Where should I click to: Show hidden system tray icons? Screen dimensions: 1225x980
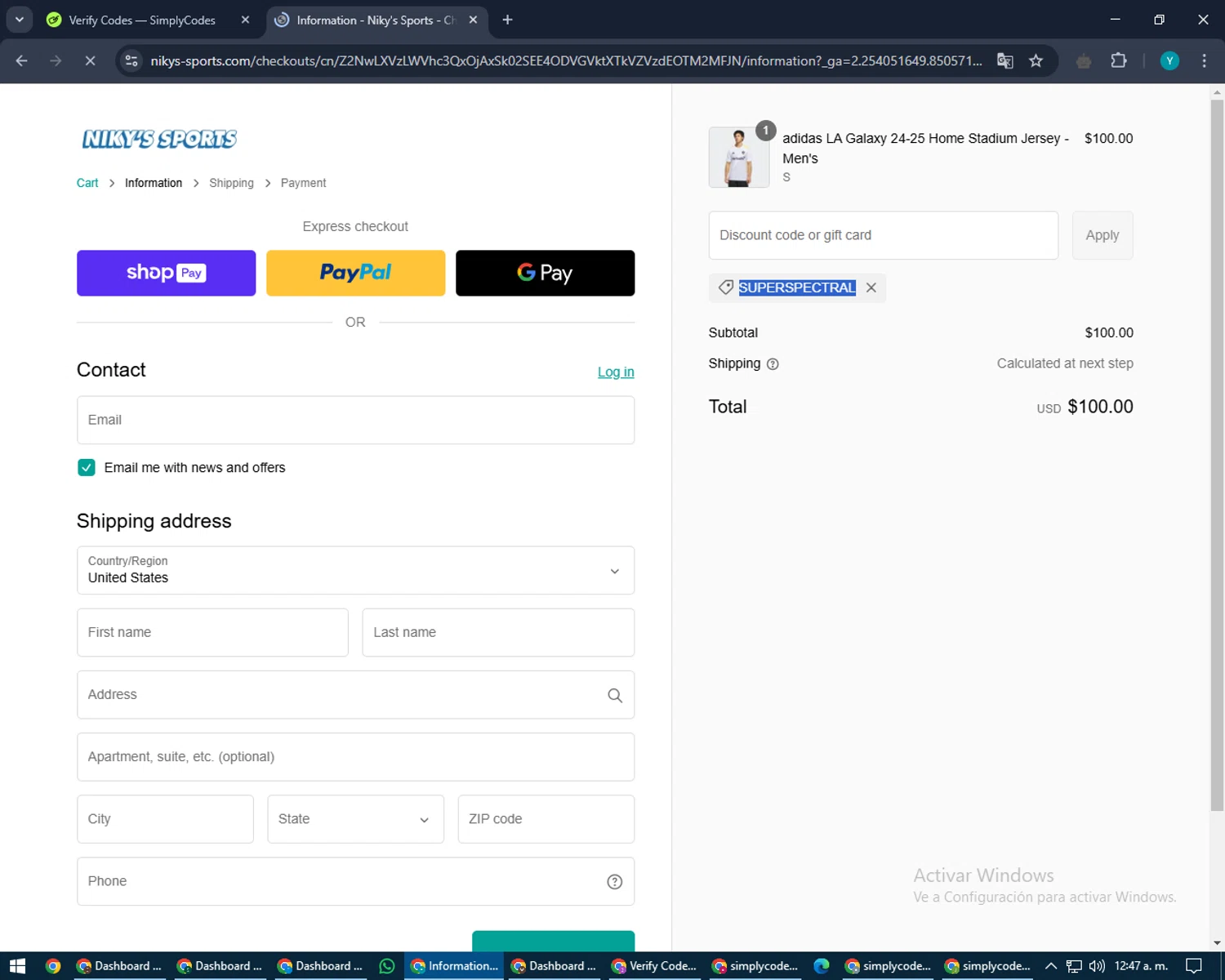(1051, 966)
